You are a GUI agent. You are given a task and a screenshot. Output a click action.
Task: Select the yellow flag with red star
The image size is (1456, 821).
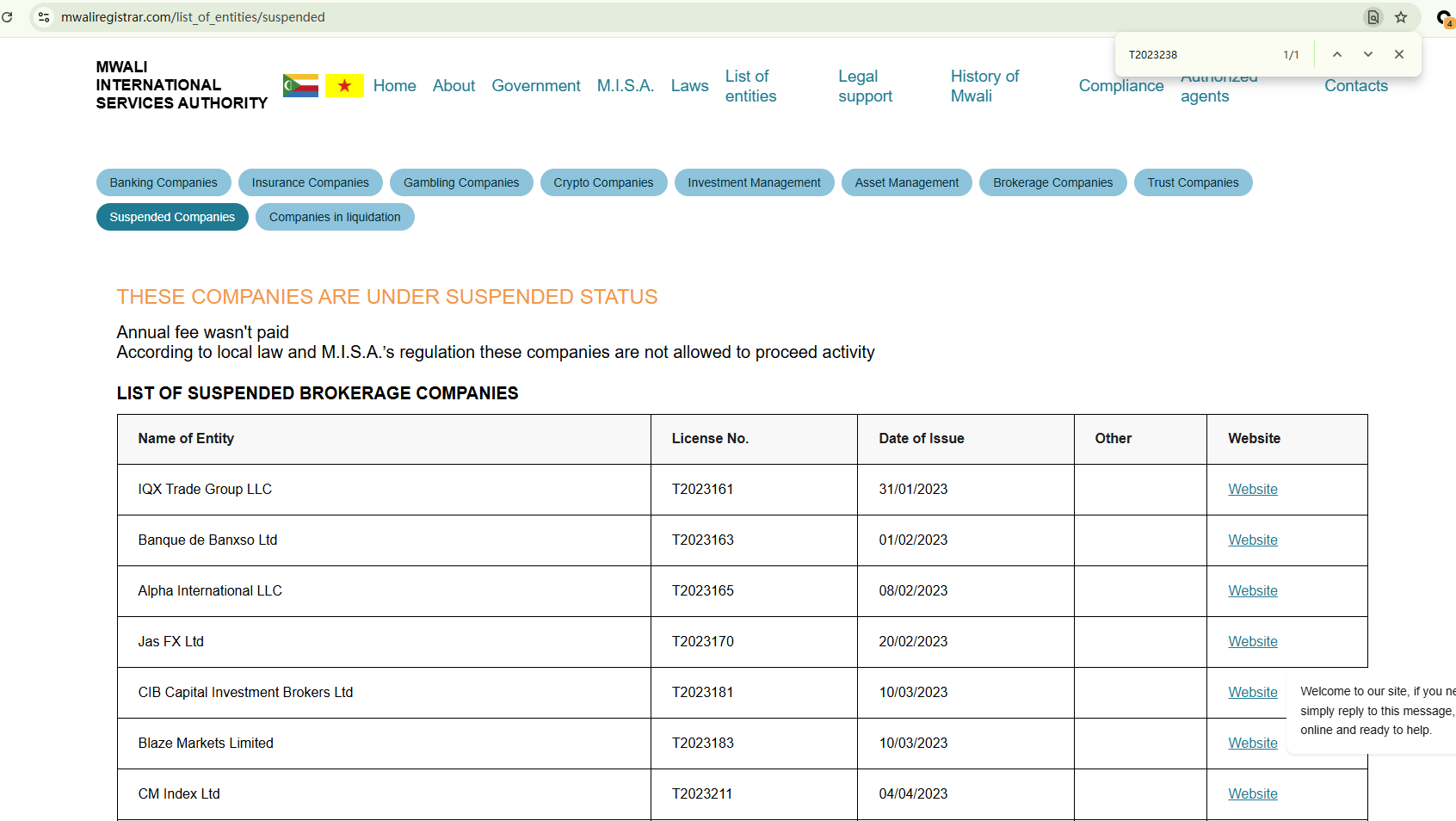pyautogui.click(x=344, y=86)
